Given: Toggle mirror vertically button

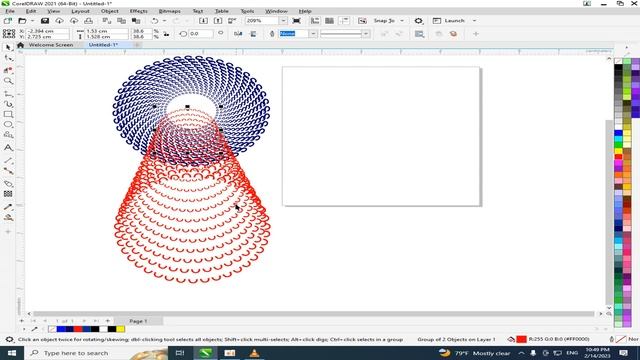Looking at the screenshot, I should 253,34.
